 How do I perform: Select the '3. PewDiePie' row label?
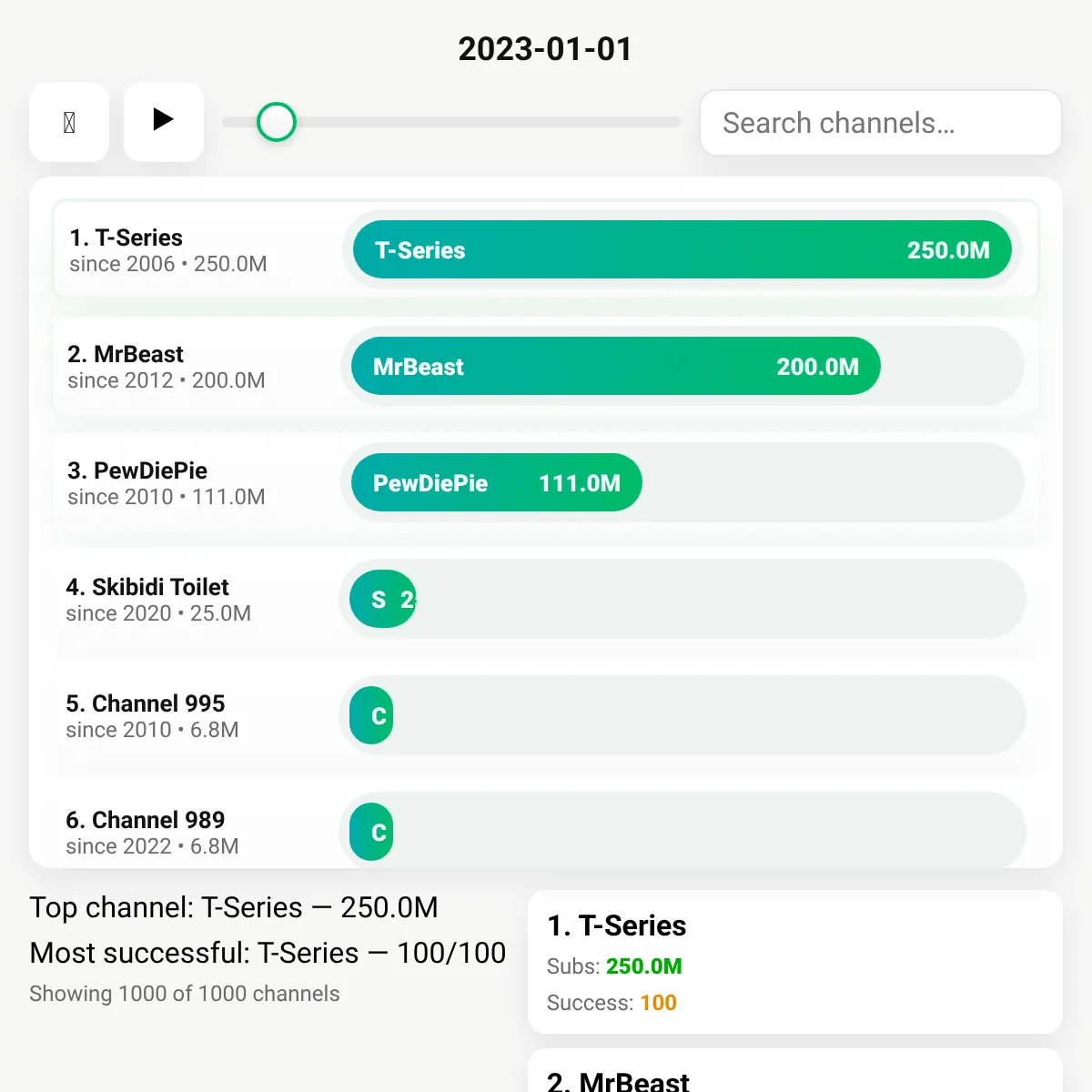click(137, 470)
